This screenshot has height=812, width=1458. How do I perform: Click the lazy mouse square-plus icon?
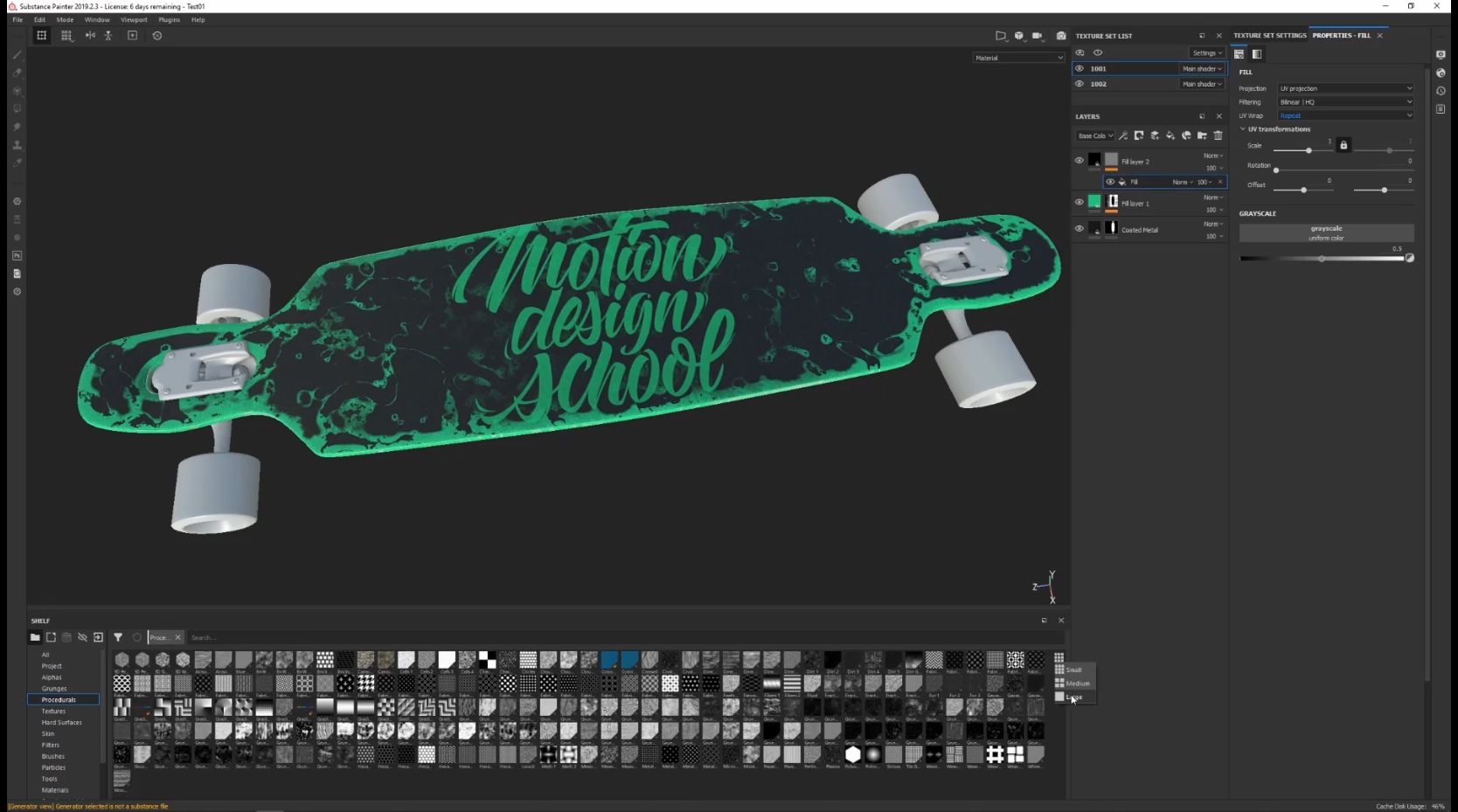[x=133, y=36]
